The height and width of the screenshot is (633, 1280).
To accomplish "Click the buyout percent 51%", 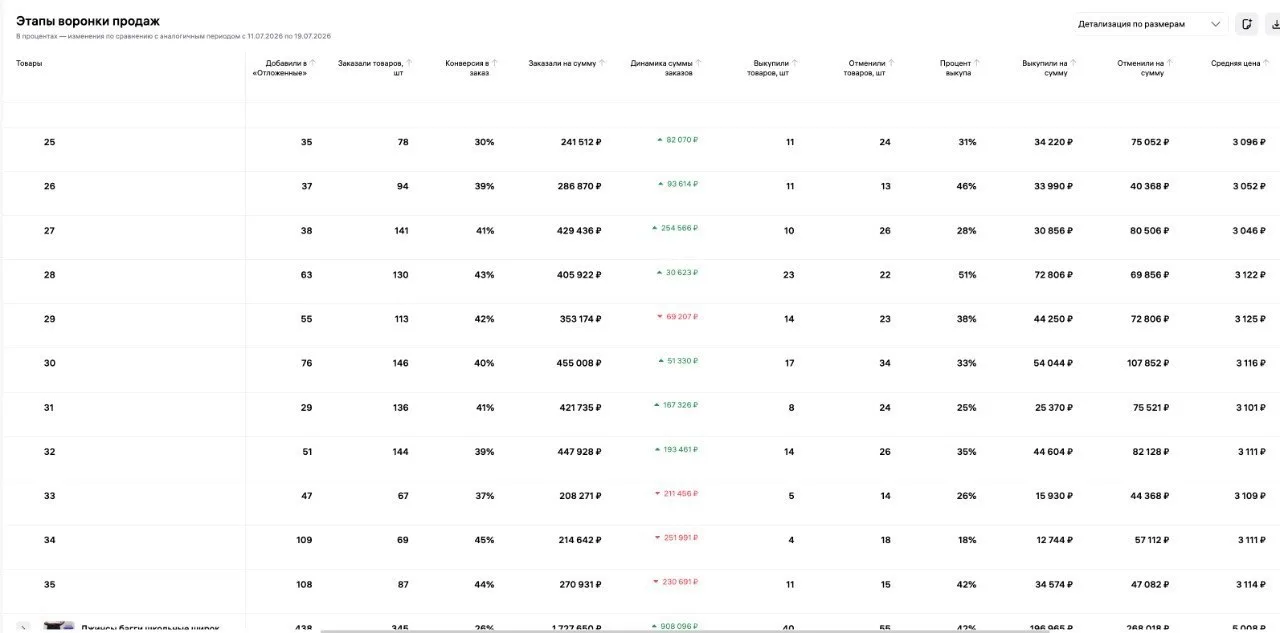I will coord(967,275).
